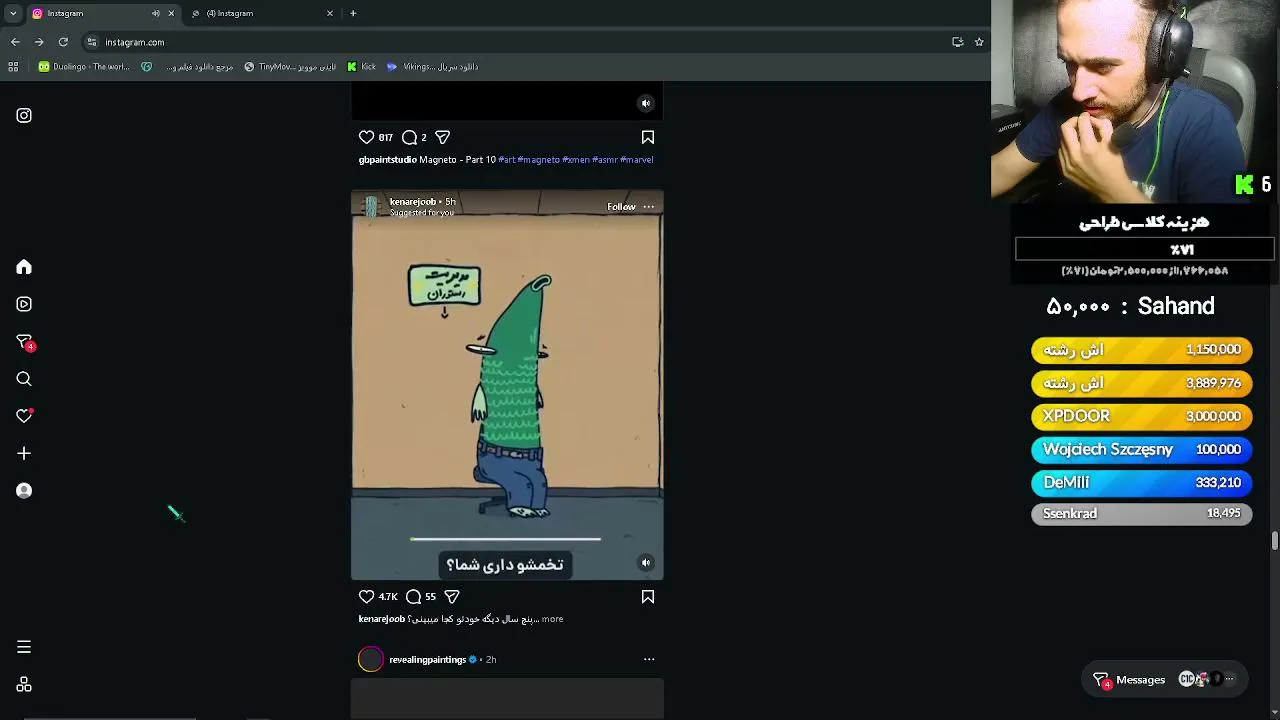
Task: Open Reels from the sidebar
Action: (x=24, y=304)
